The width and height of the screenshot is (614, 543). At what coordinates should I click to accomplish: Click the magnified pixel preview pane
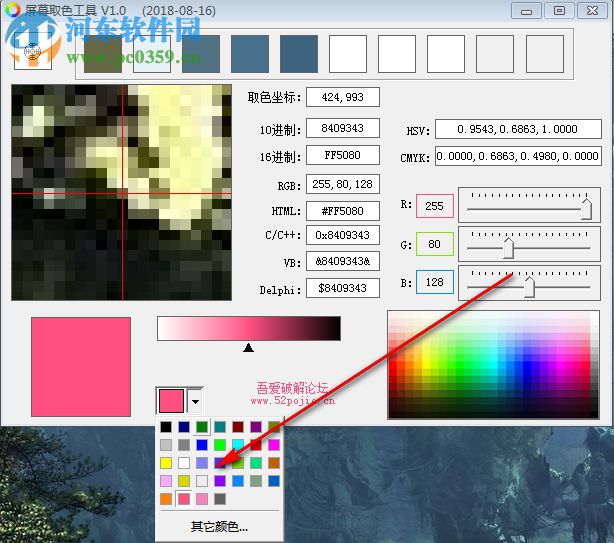coord(121,193)
